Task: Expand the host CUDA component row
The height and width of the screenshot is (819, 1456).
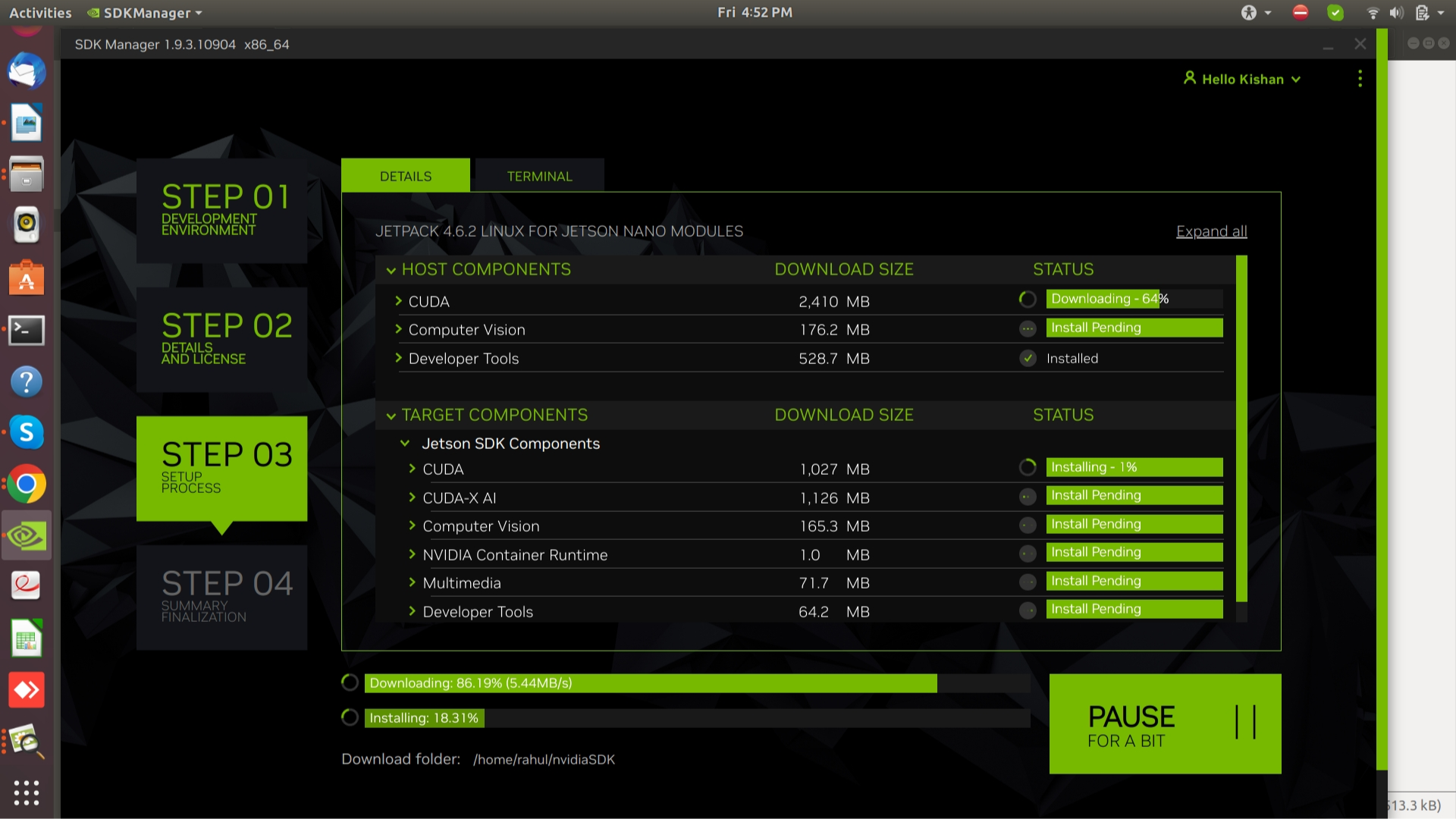Action: tap(398, 301)
